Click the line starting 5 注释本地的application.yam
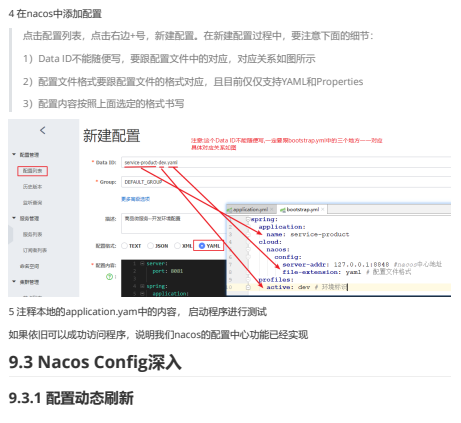The height and width of the screenshot is (423, 461). (x=138, y=312)
